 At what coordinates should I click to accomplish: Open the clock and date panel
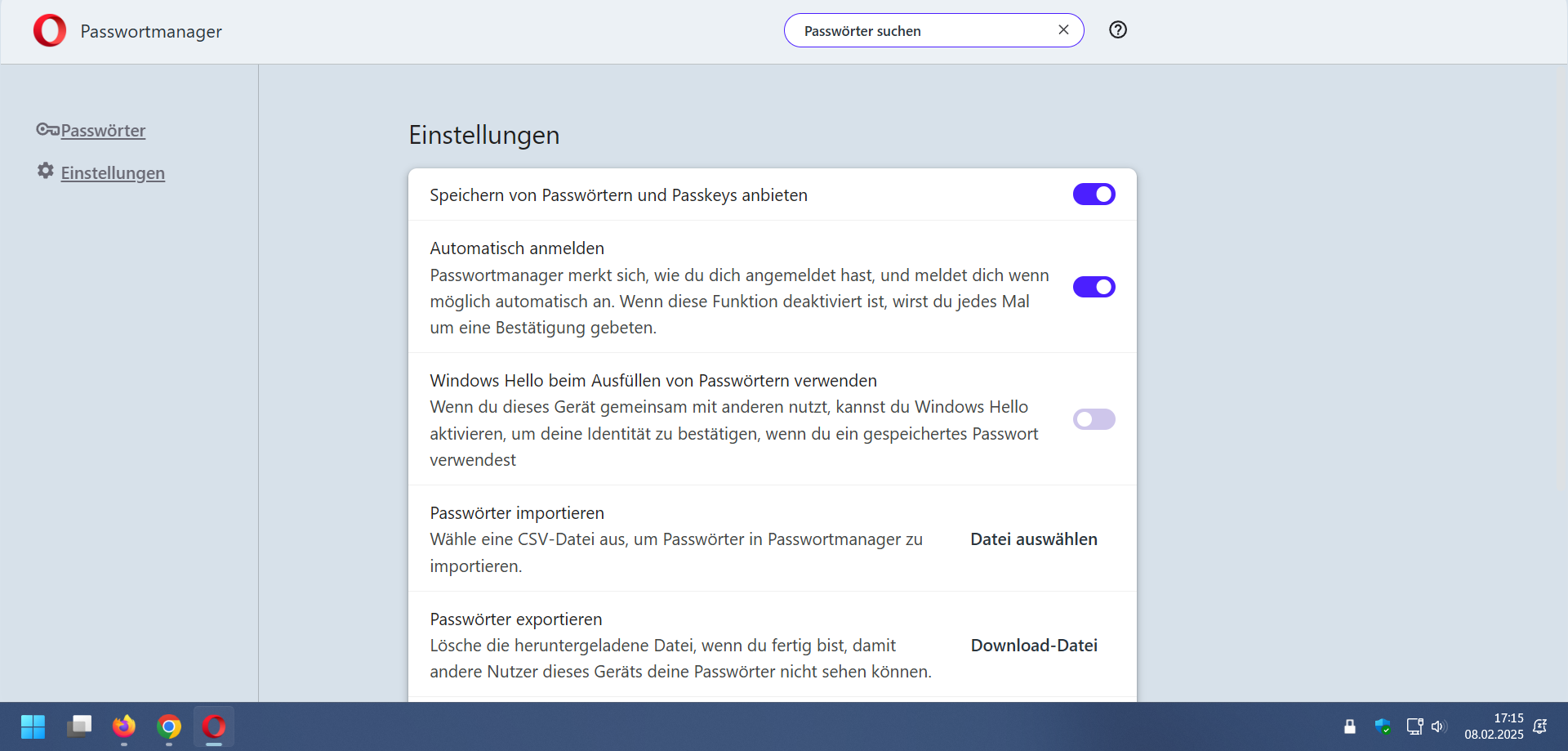[1493, 726]
